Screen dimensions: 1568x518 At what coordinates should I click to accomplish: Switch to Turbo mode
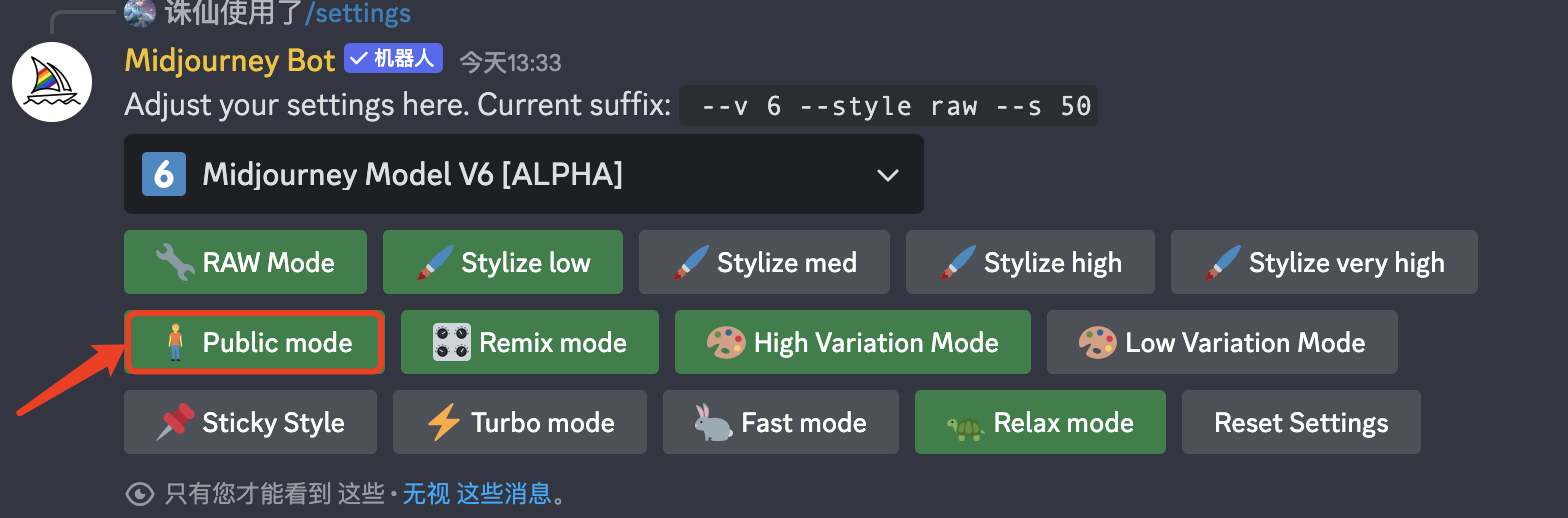point(520,422)
